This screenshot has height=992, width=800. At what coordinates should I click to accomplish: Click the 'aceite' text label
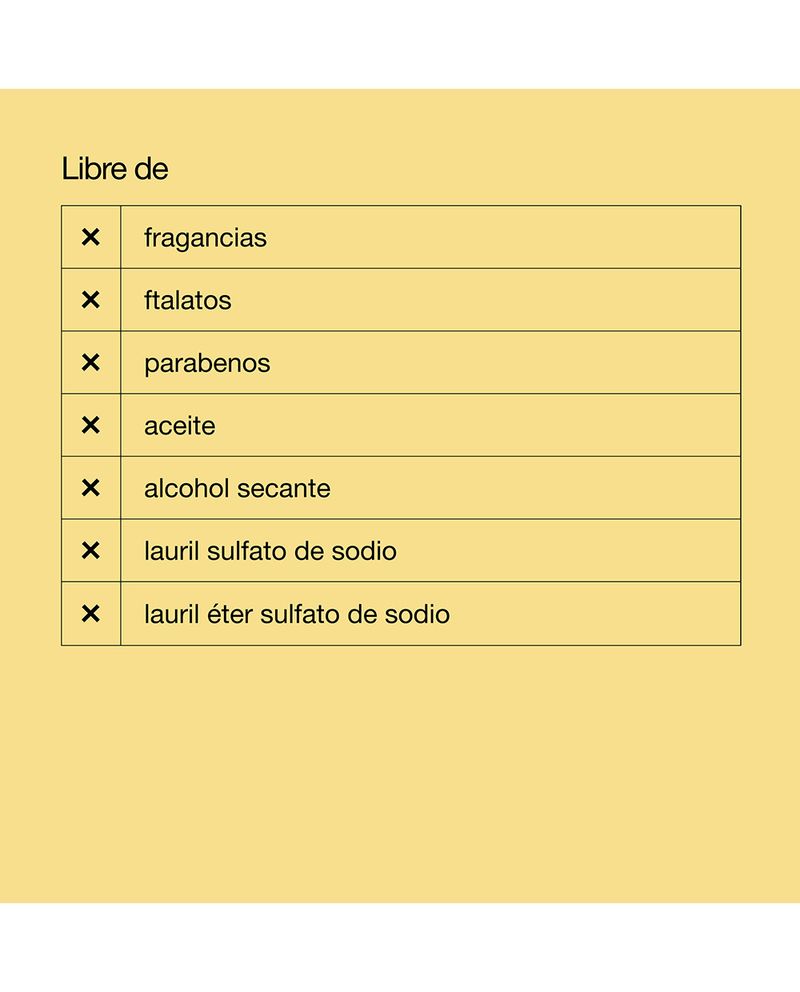pyautogui.click(x=180, y=426)
